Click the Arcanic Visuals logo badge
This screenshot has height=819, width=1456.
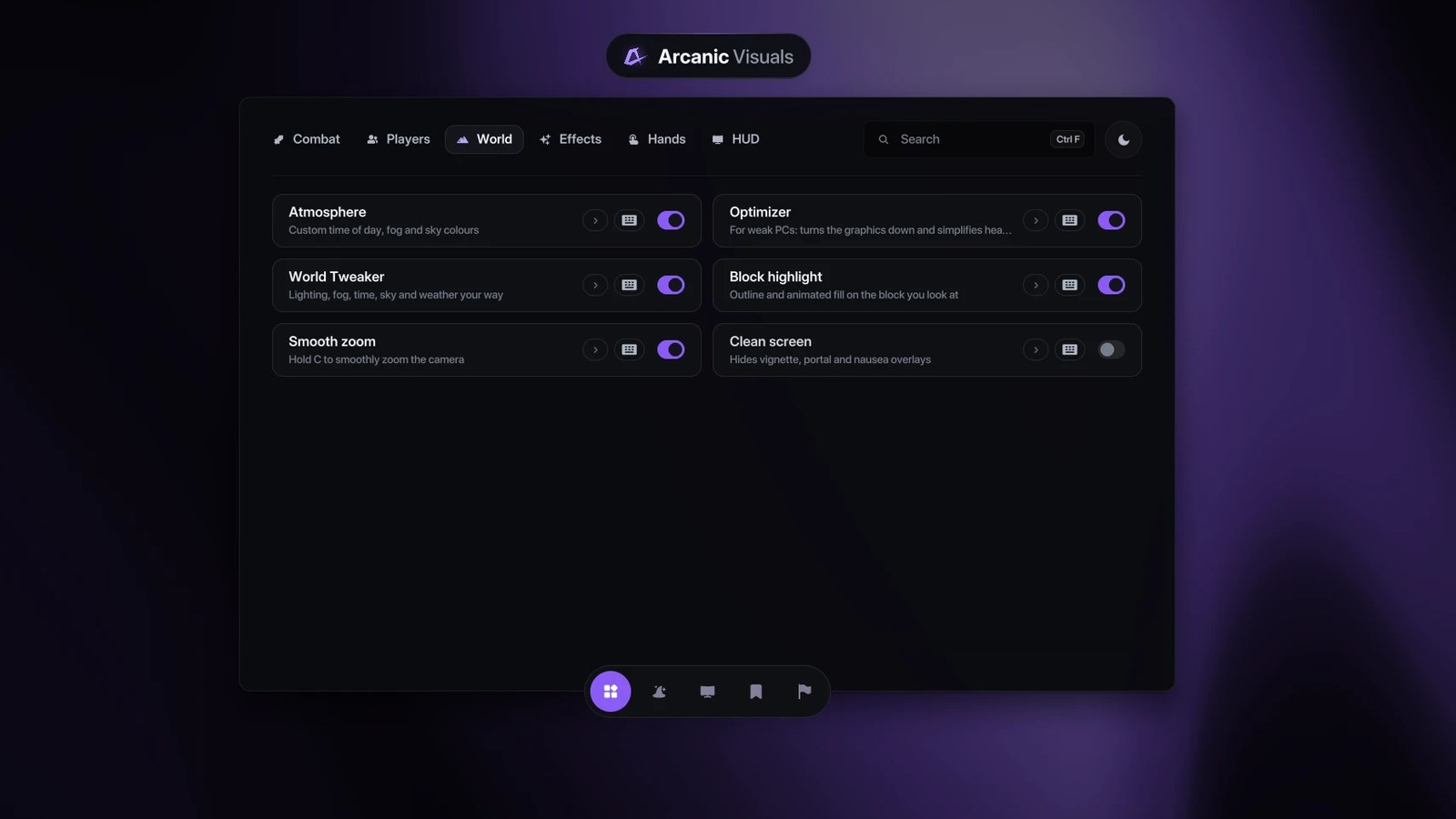click(x=708, y=56)
